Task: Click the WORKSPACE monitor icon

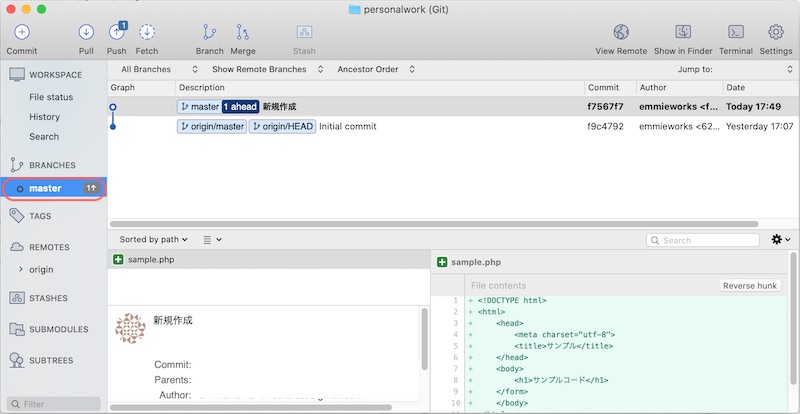Action: (x=17, y=75)
